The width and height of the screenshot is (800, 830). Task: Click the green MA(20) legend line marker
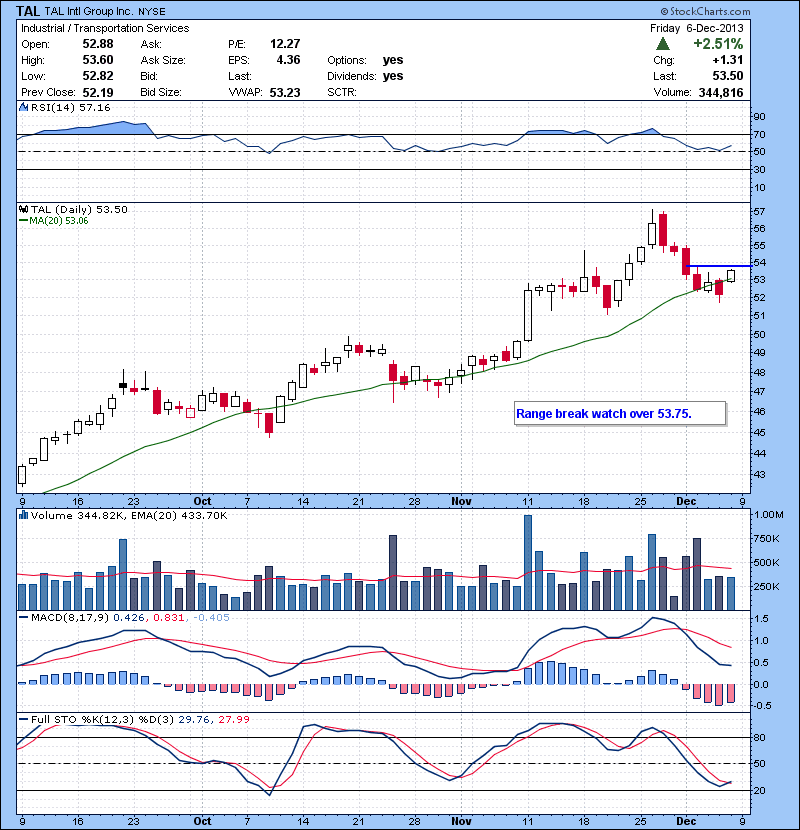click(23, 221)
